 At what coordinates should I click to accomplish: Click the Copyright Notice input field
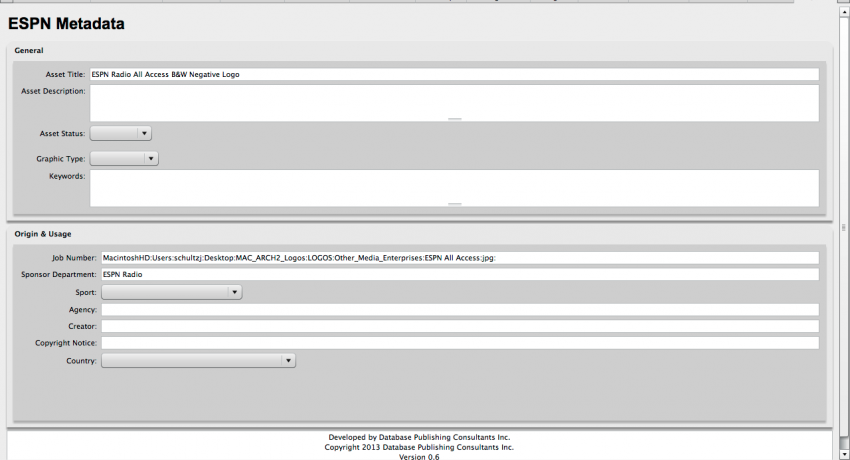click(x=460, y=343)
